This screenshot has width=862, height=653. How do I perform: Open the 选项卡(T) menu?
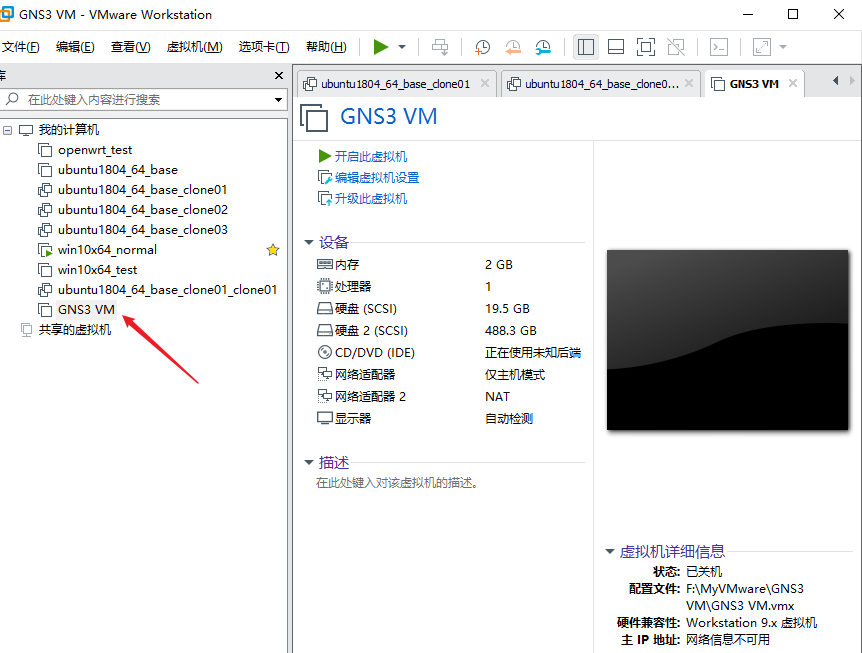[264, 47]
